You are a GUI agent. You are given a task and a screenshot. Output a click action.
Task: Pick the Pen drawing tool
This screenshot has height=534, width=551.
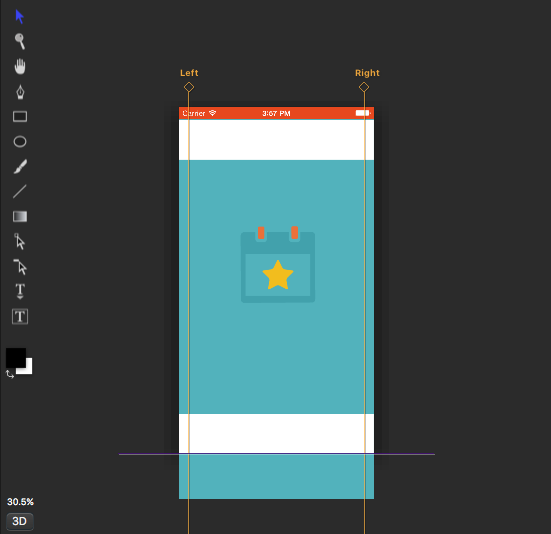[x=20, y=92]
